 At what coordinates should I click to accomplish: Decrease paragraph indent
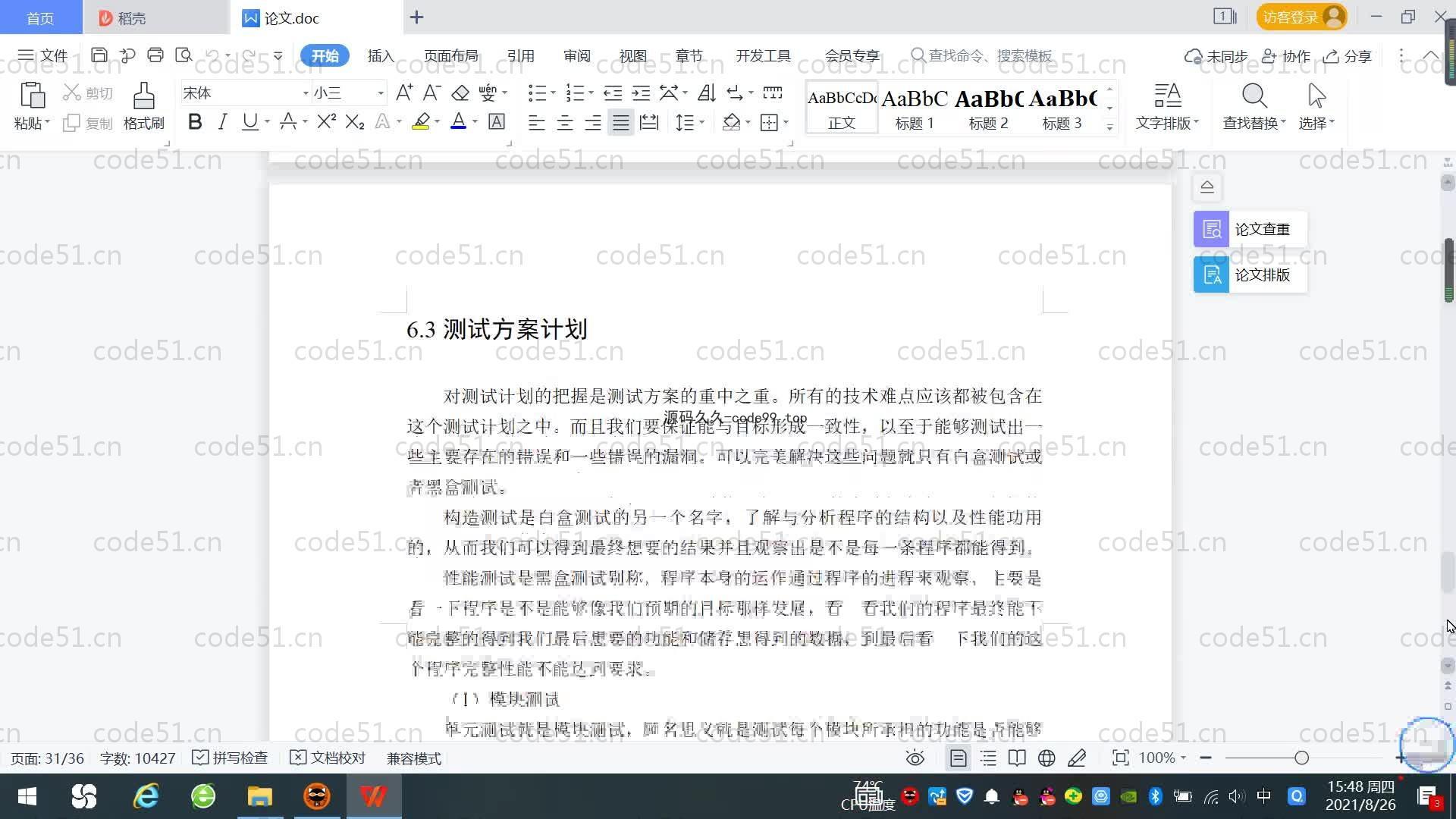tap(613, 93)
